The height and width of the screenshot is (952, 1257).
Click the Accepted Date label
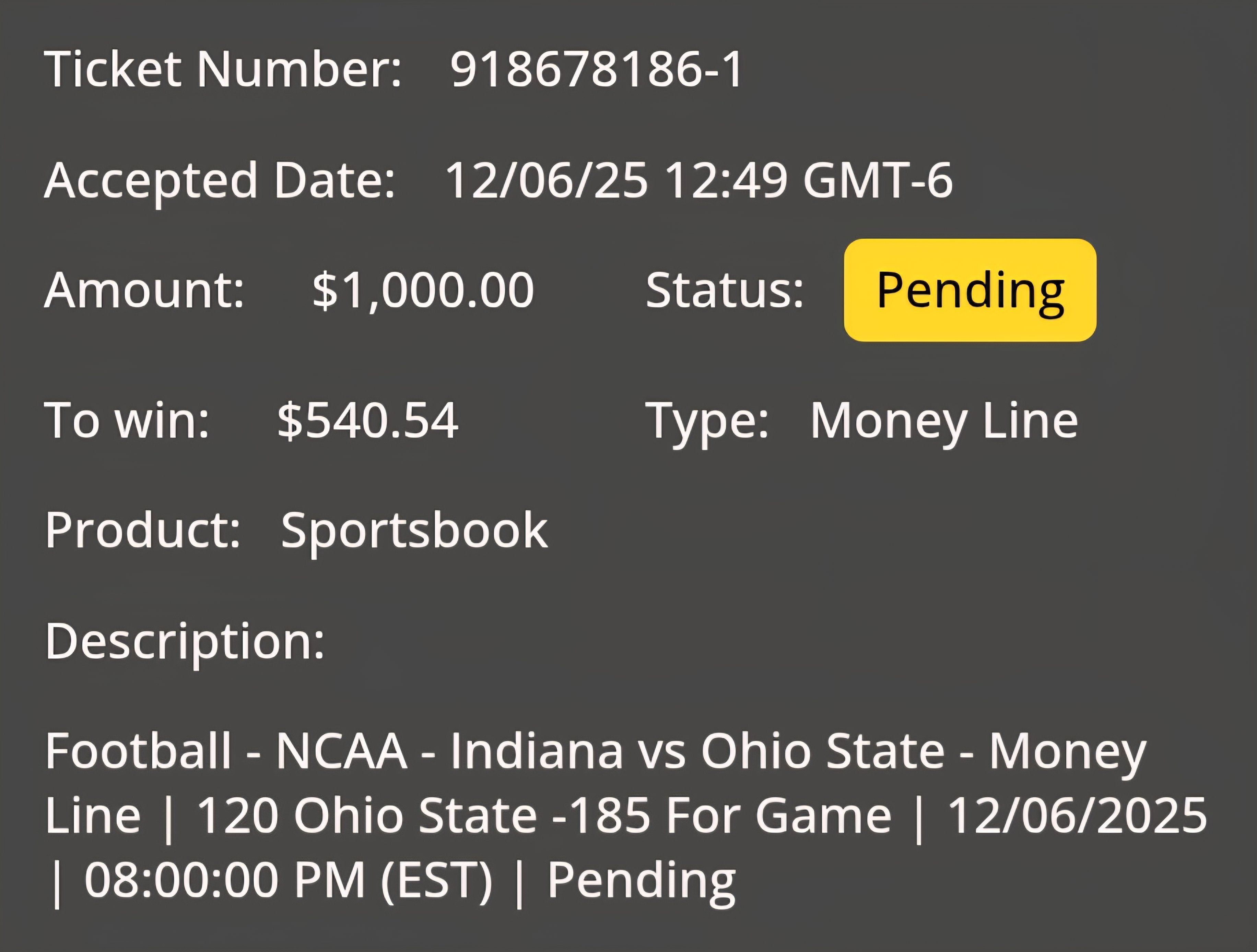point(219,181)
